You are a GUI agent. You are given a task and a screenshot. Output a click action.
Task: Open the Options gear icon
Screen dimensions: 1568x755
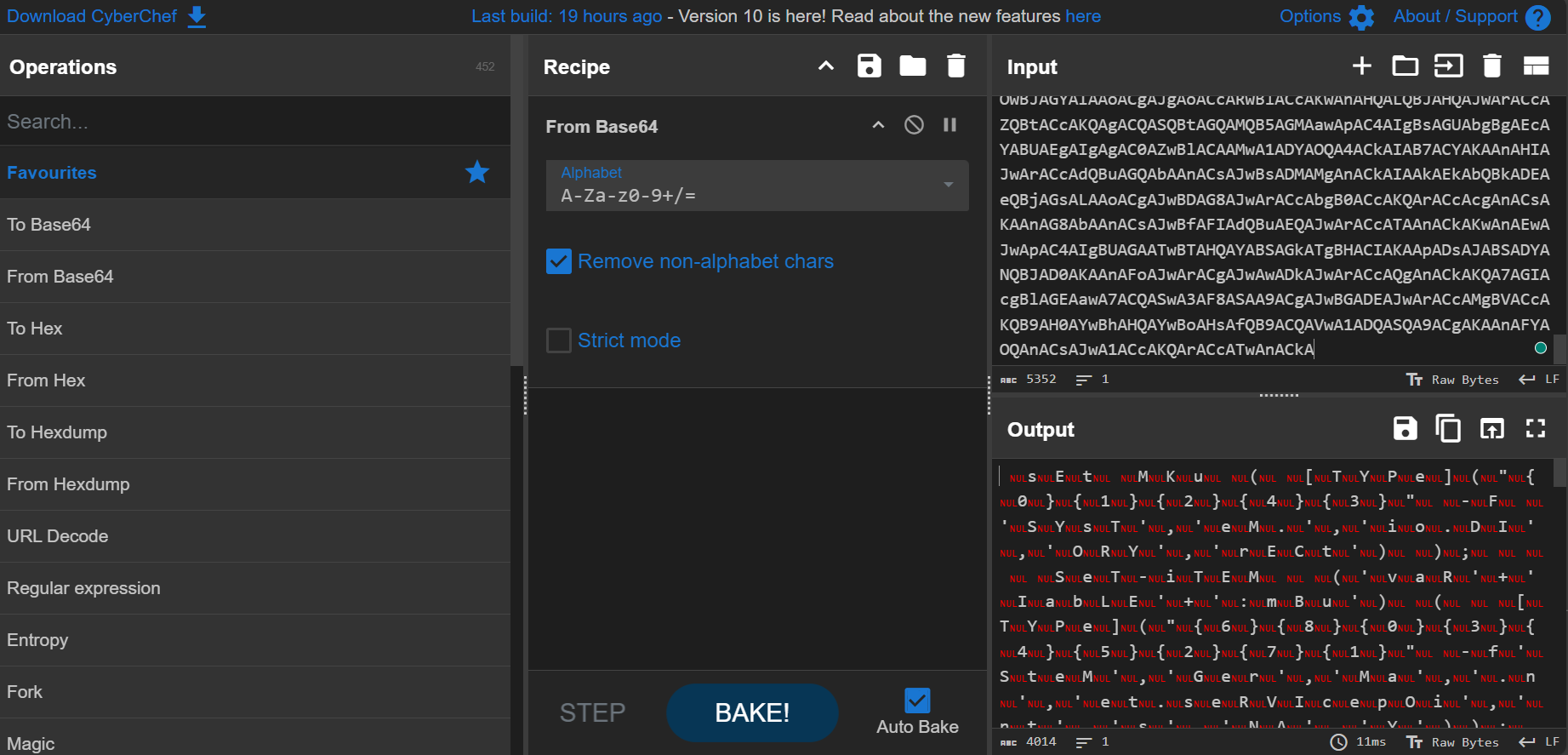point(1361,17)
